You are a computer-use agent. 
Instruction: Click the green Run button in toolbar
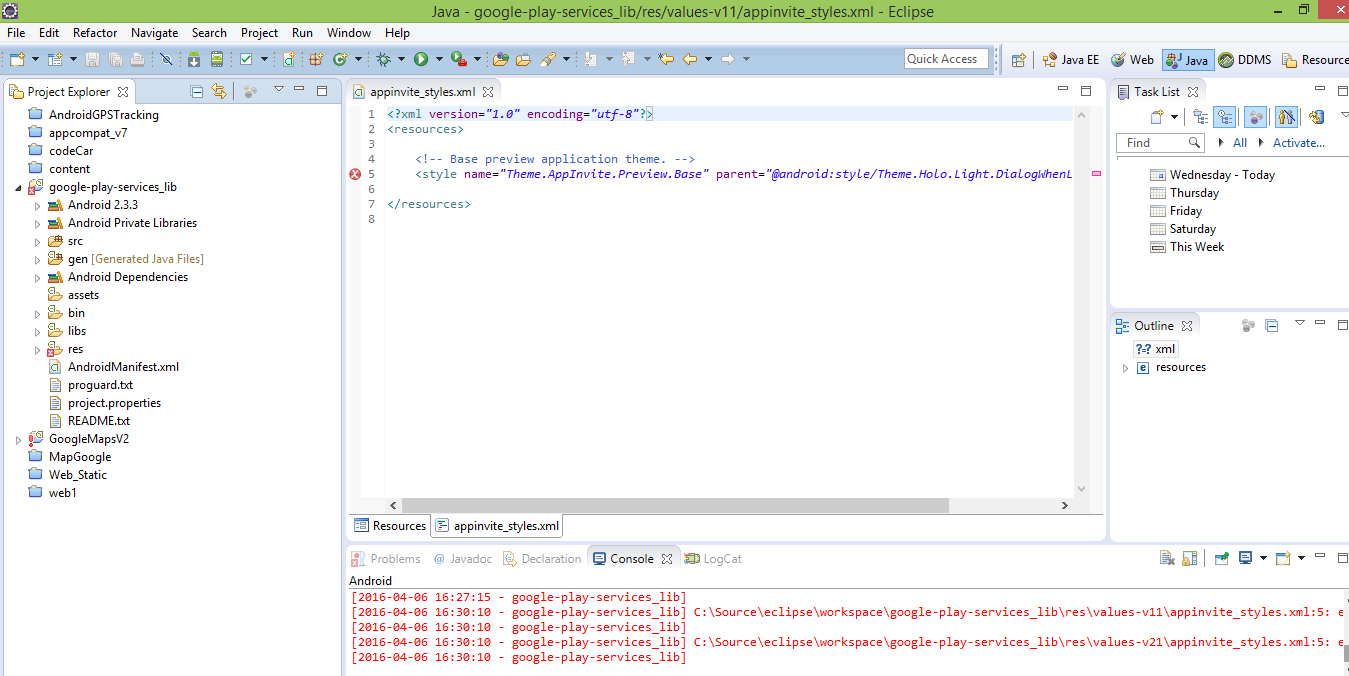point(421,60)
